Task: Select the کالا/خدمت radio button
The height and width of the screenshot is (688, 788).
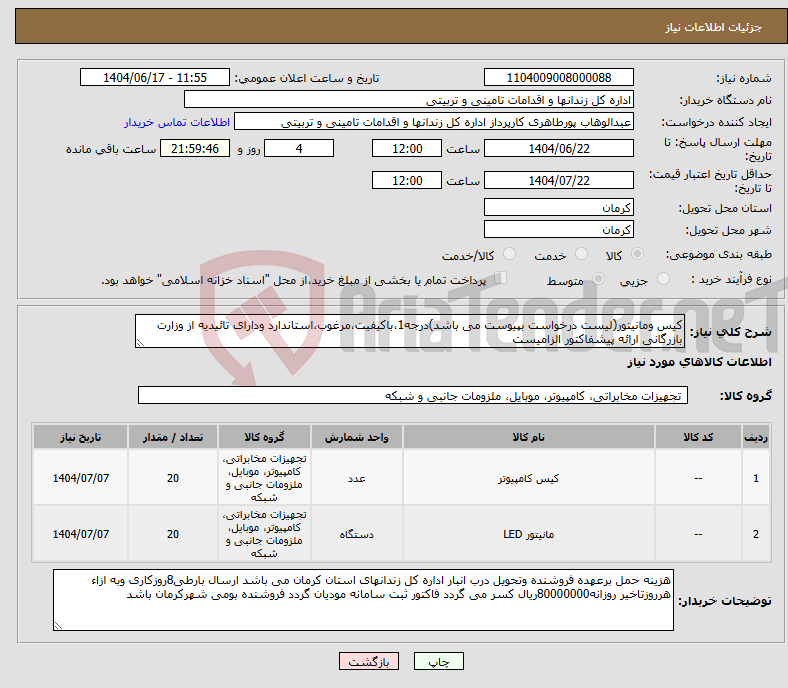Action: (x=510, y=254)
